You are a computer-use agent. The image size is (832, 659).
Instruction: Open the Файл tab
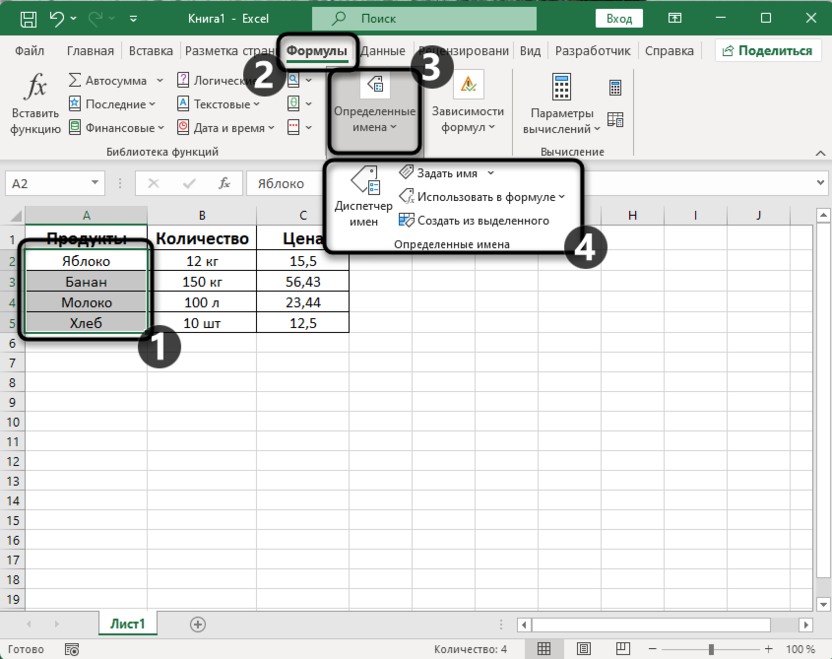[x=29, y=51]
